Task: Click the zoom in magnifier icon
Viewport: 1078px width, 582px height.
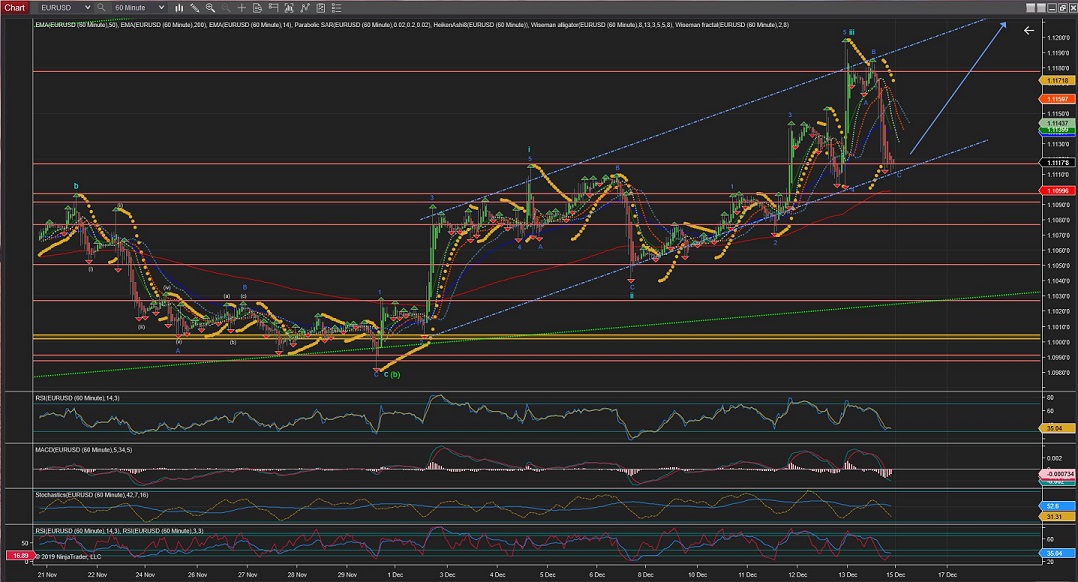Action: (x=210, y=8)
